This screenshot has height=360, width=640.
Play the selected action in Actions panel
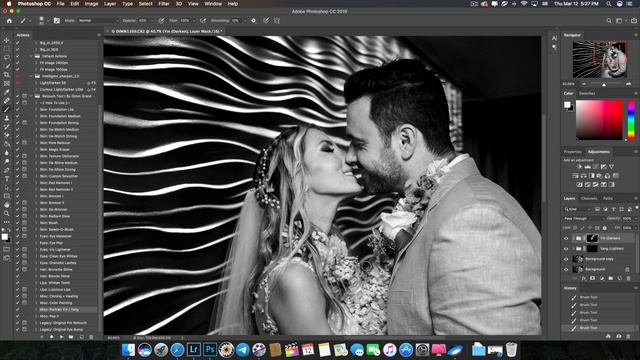pos(61,337)
